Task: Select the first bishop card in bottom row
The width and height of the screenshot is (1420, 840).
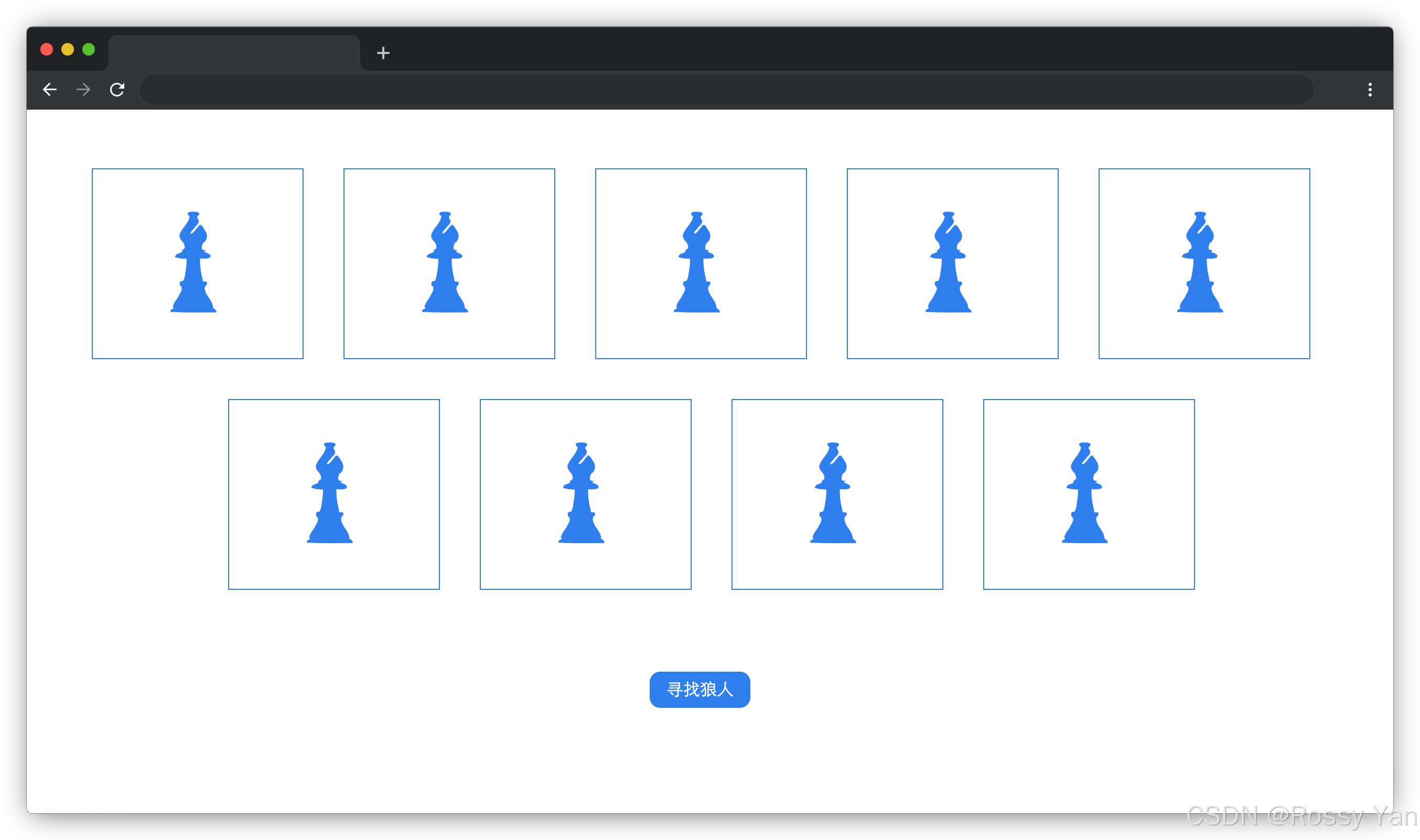Action: pyautogui.click(x=334, y=494)
